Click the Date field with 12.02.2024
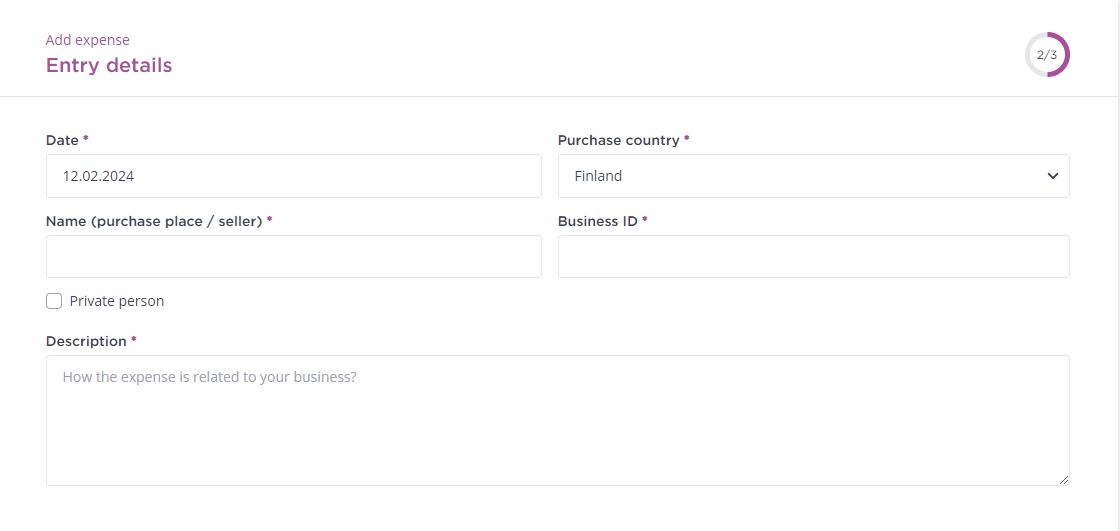The width and height of the screenshot is (1120, 531). (x=294, y=176)
